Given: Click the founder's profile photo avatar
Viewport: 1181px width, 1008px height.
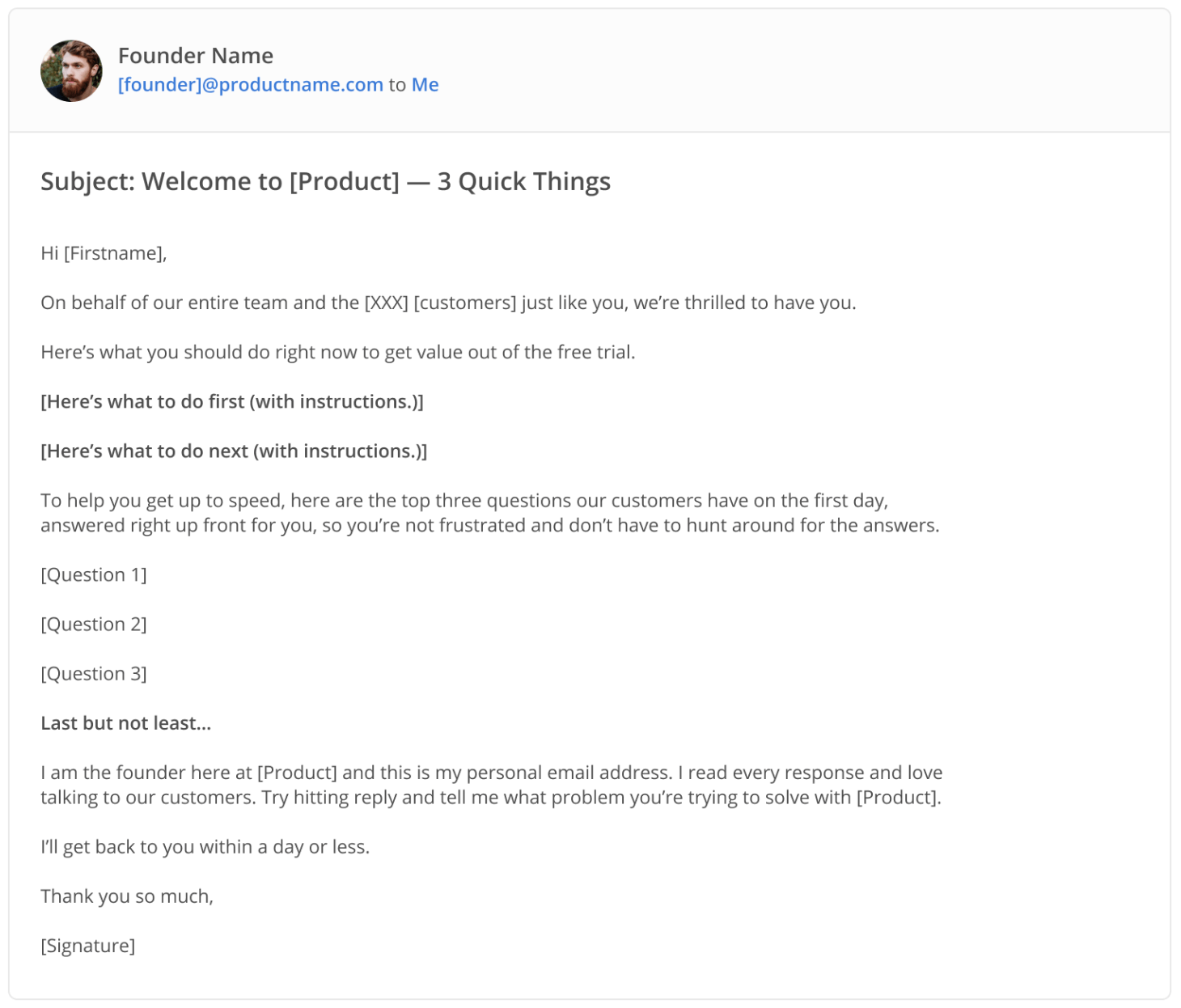Looking at the screenshot, I should pyautogui.click(x=71, y=71).
